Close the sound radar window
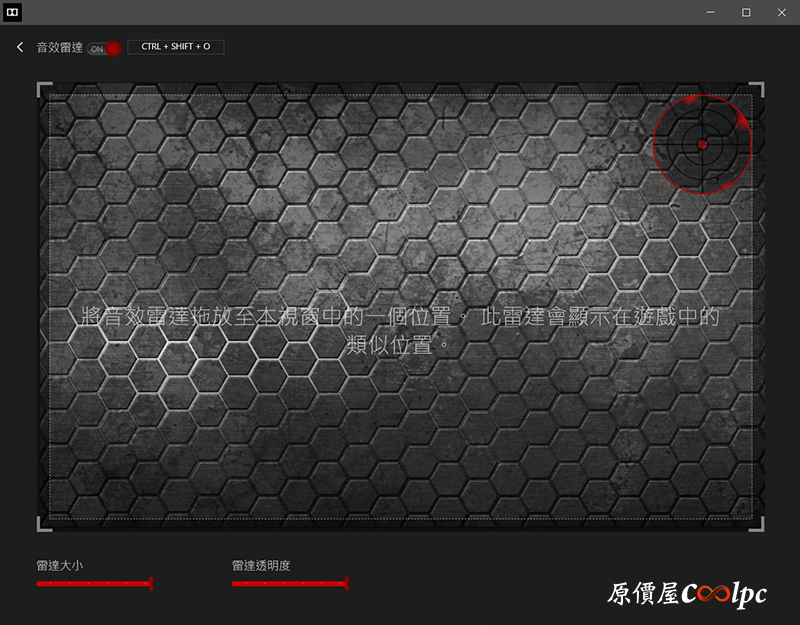The width and height of the screenshot is (800, 625). (782, 12)
